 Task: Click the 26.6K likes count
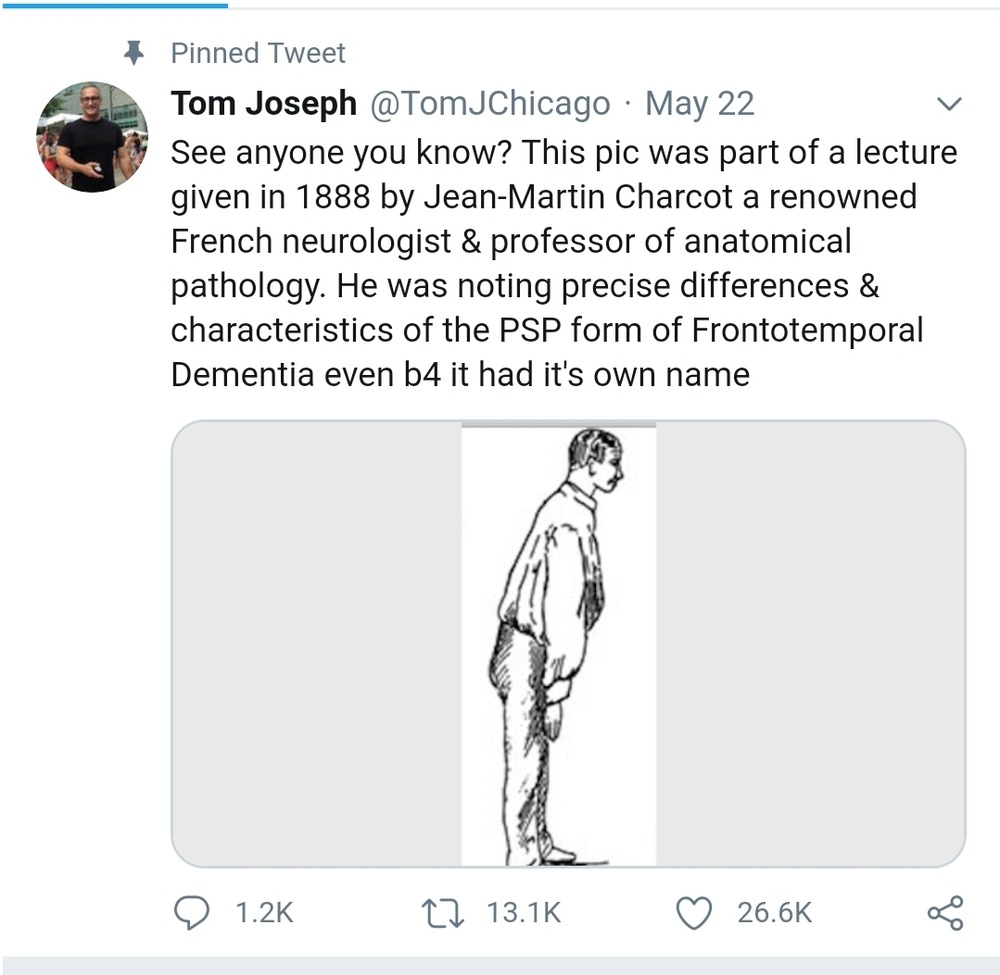pos(774,912)
